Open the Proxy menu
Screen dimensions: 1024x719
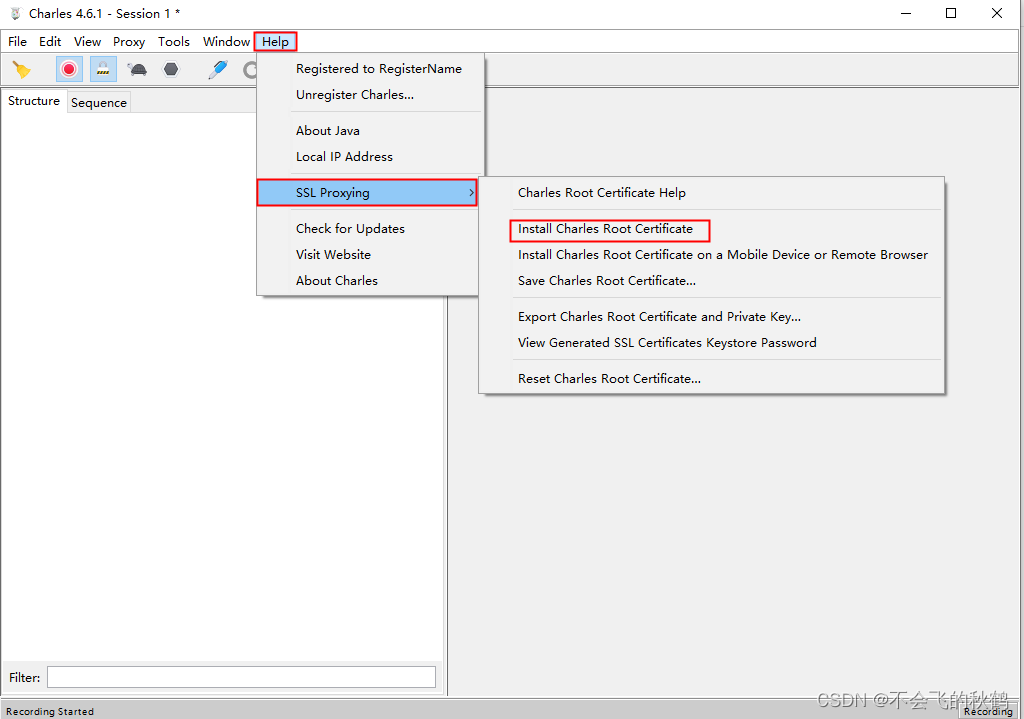pos(129,42)
